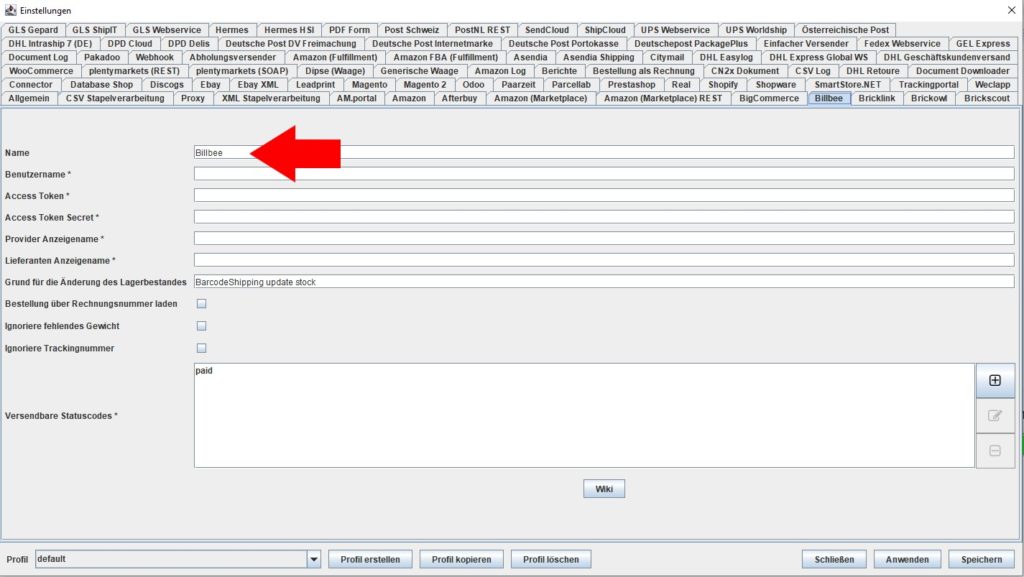Open the Fedex Webservice tab
This screenshot has height=577, width=1024.
(903, 44)
